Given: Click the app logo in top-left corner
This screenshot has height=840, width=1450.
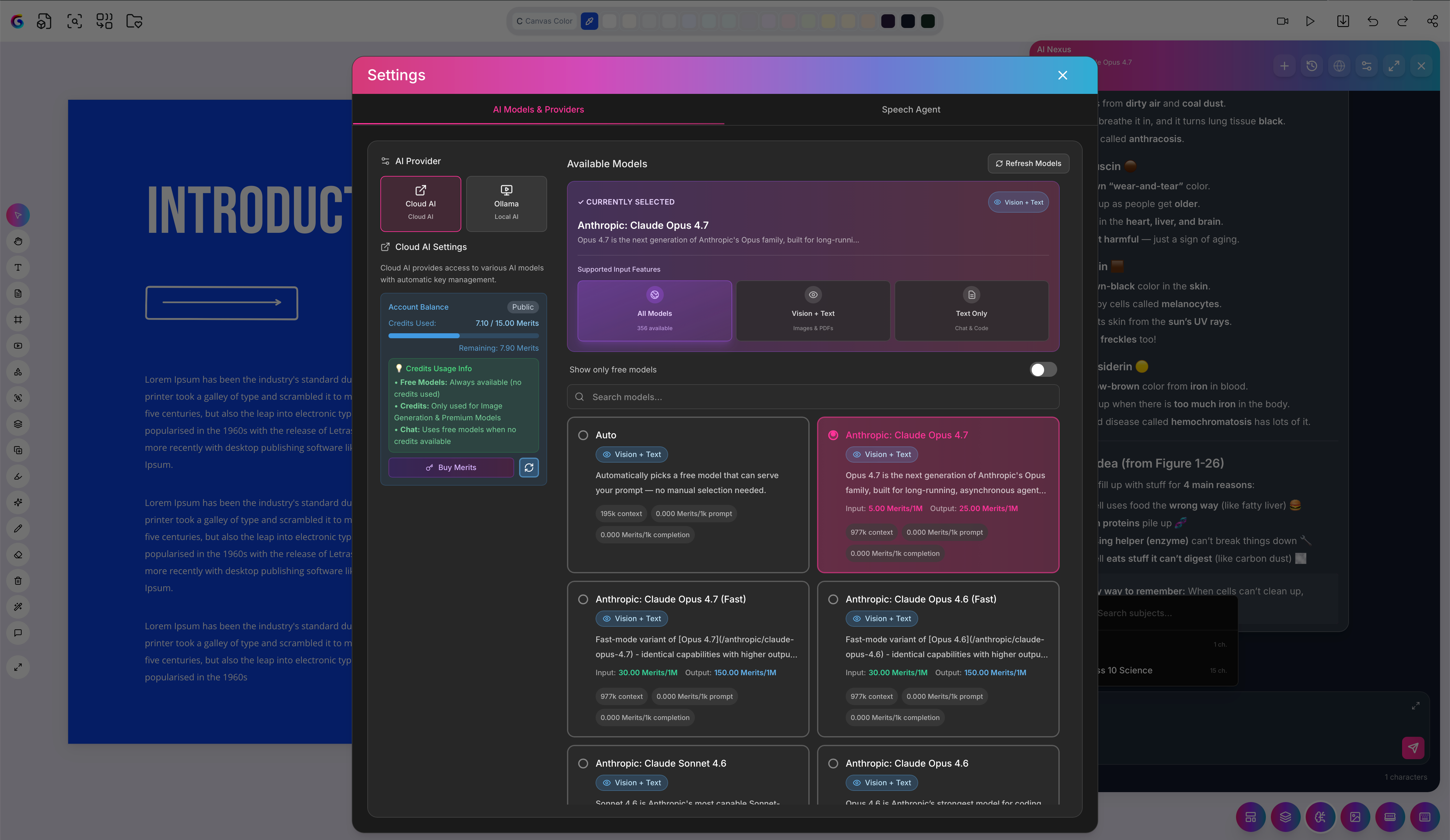Looking at the screenshot, I should 17,21.
